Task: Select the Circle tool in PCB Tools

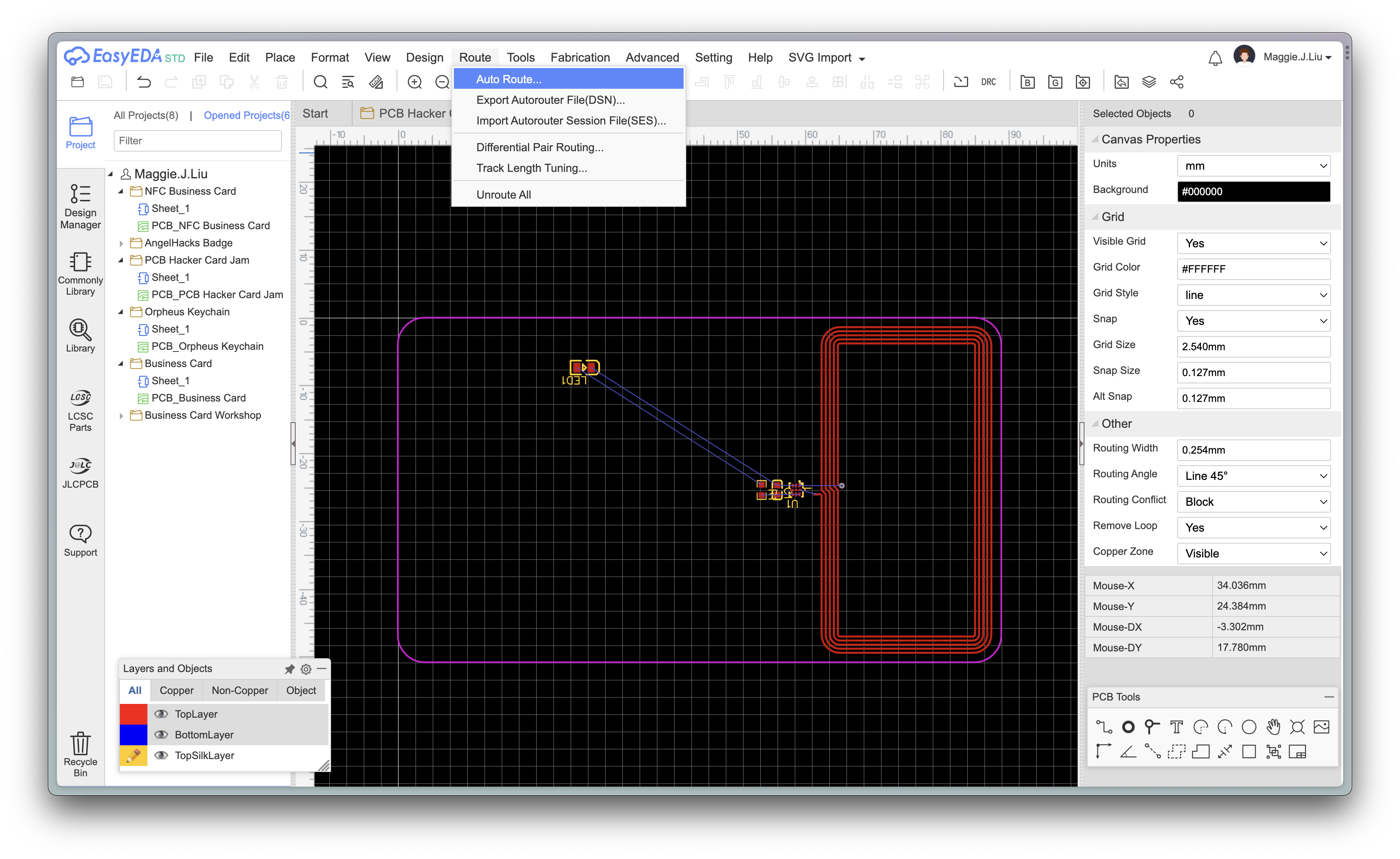Action: (x=1249, y=727)
